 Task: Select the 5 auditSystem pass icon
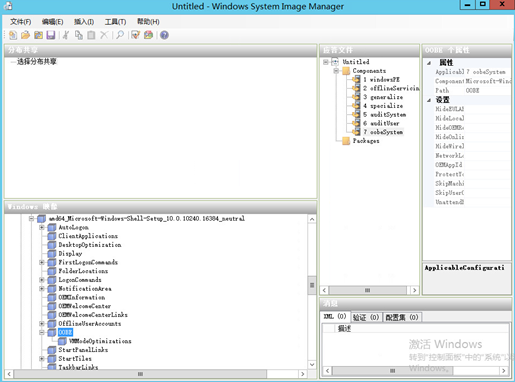[356, 114]
